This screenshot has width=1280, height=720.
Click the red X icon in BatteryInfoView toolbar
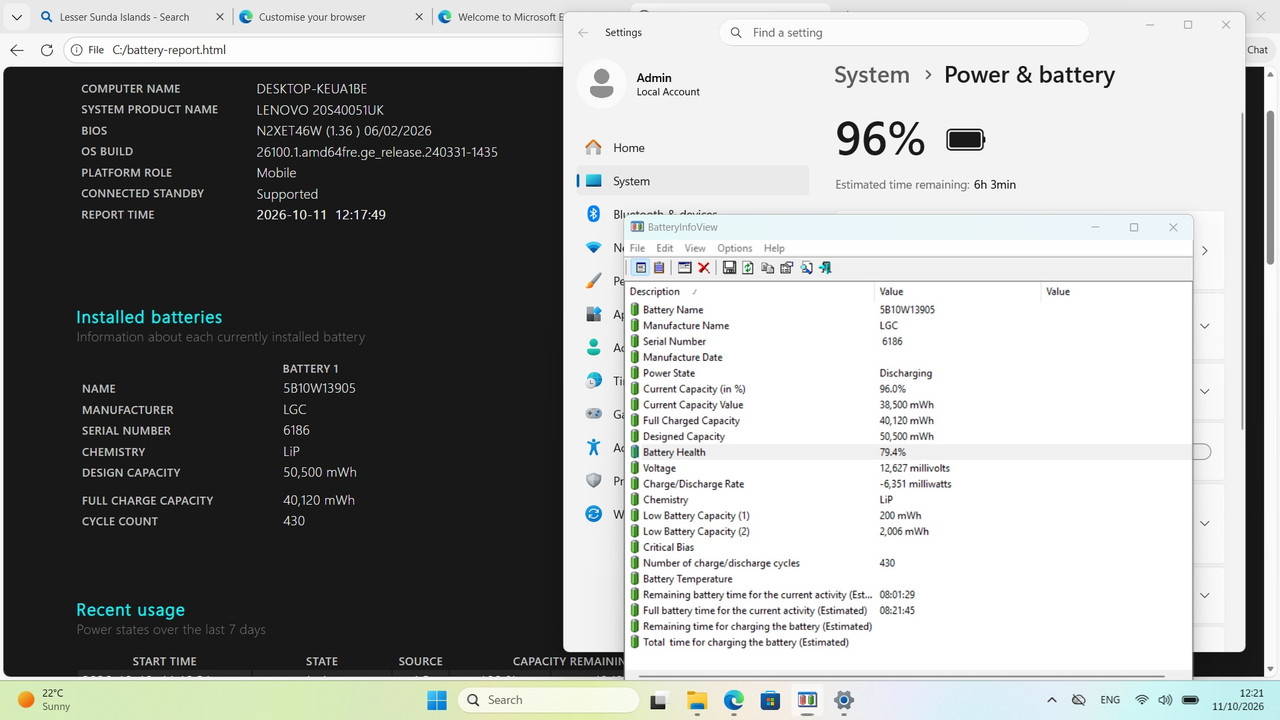704,267
